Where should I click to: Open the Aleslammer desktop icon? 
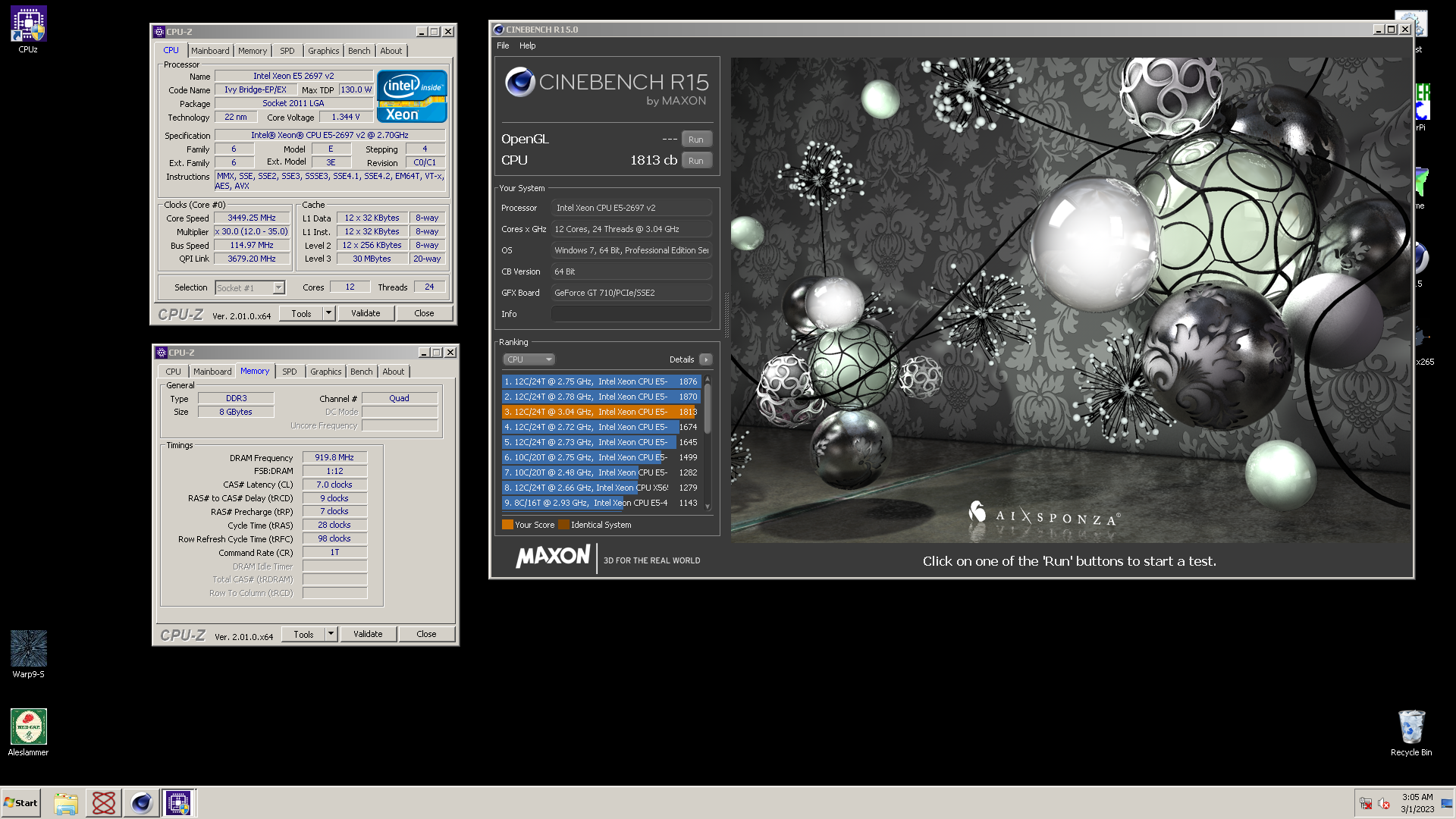[28, 733]
